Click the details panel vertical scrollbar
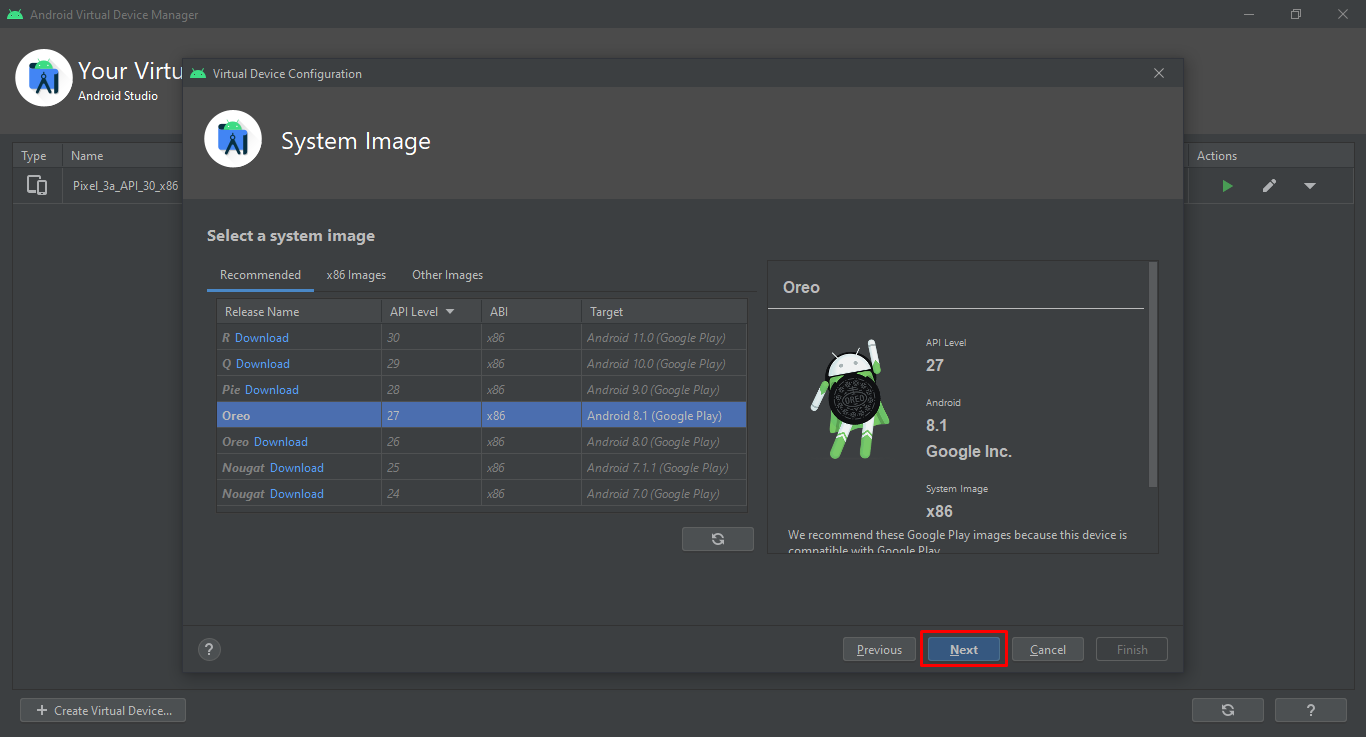 pos(1153,375)
